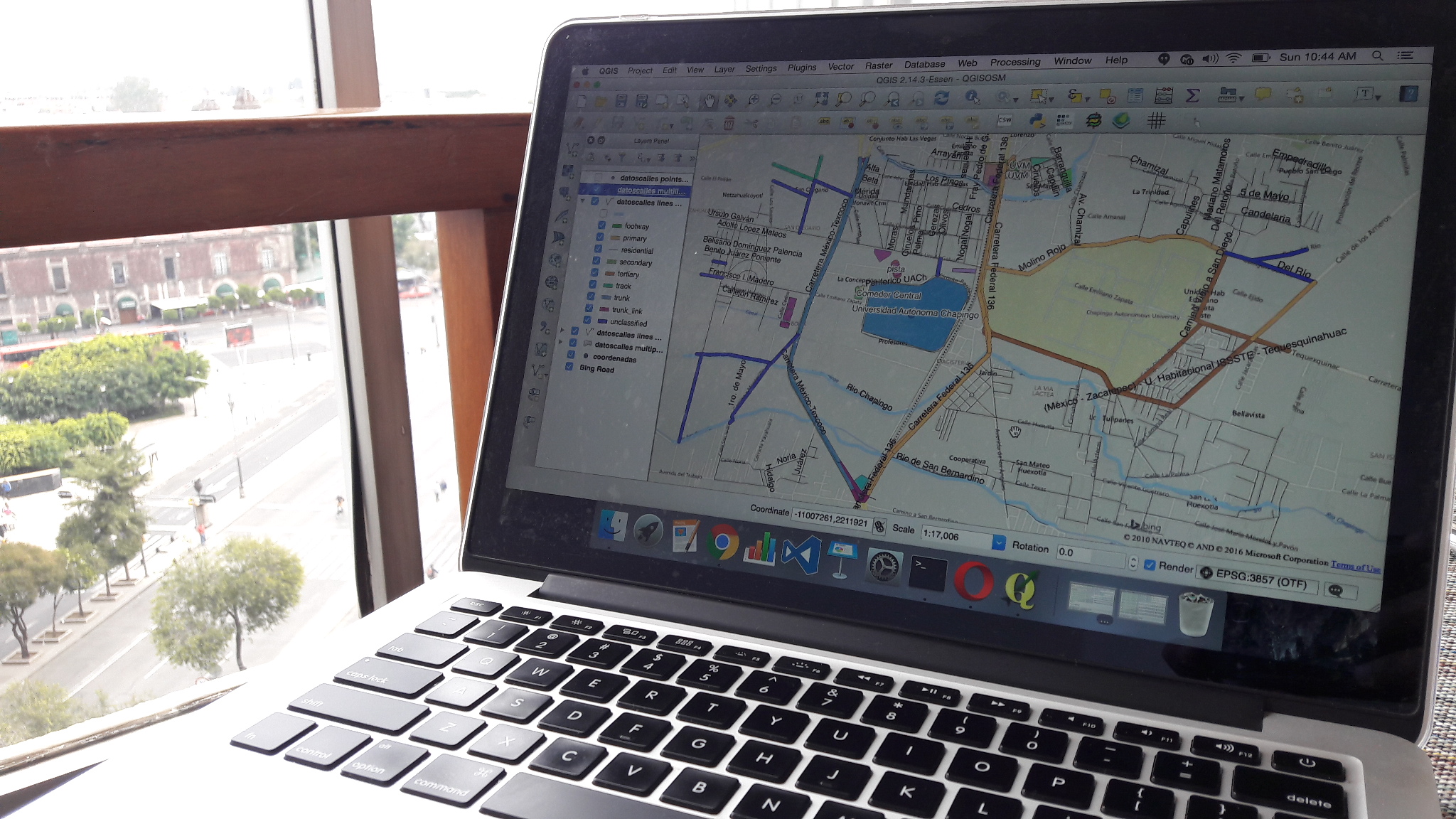Open Select by Expression dropdown arrow
Screen dimensions: 1456x819
tap(1087, 99)
